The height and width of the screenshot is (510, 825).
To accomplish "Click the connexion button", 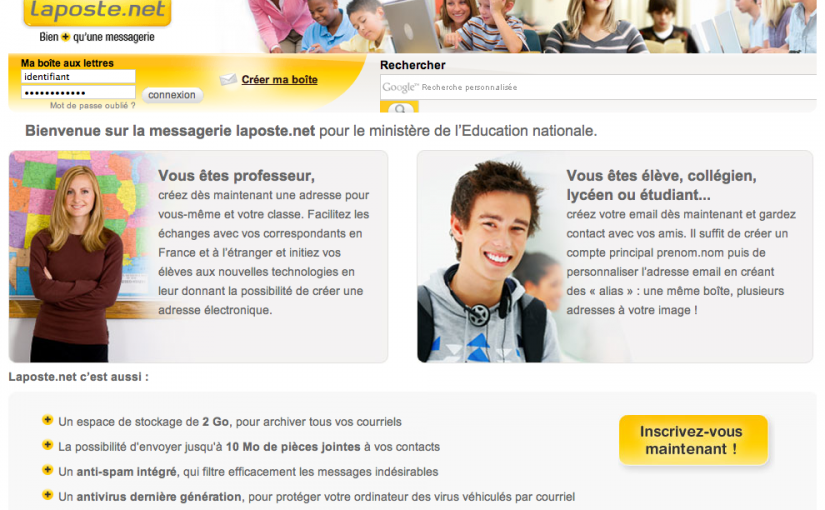I will pyautogui.click(x=172, y=95).
